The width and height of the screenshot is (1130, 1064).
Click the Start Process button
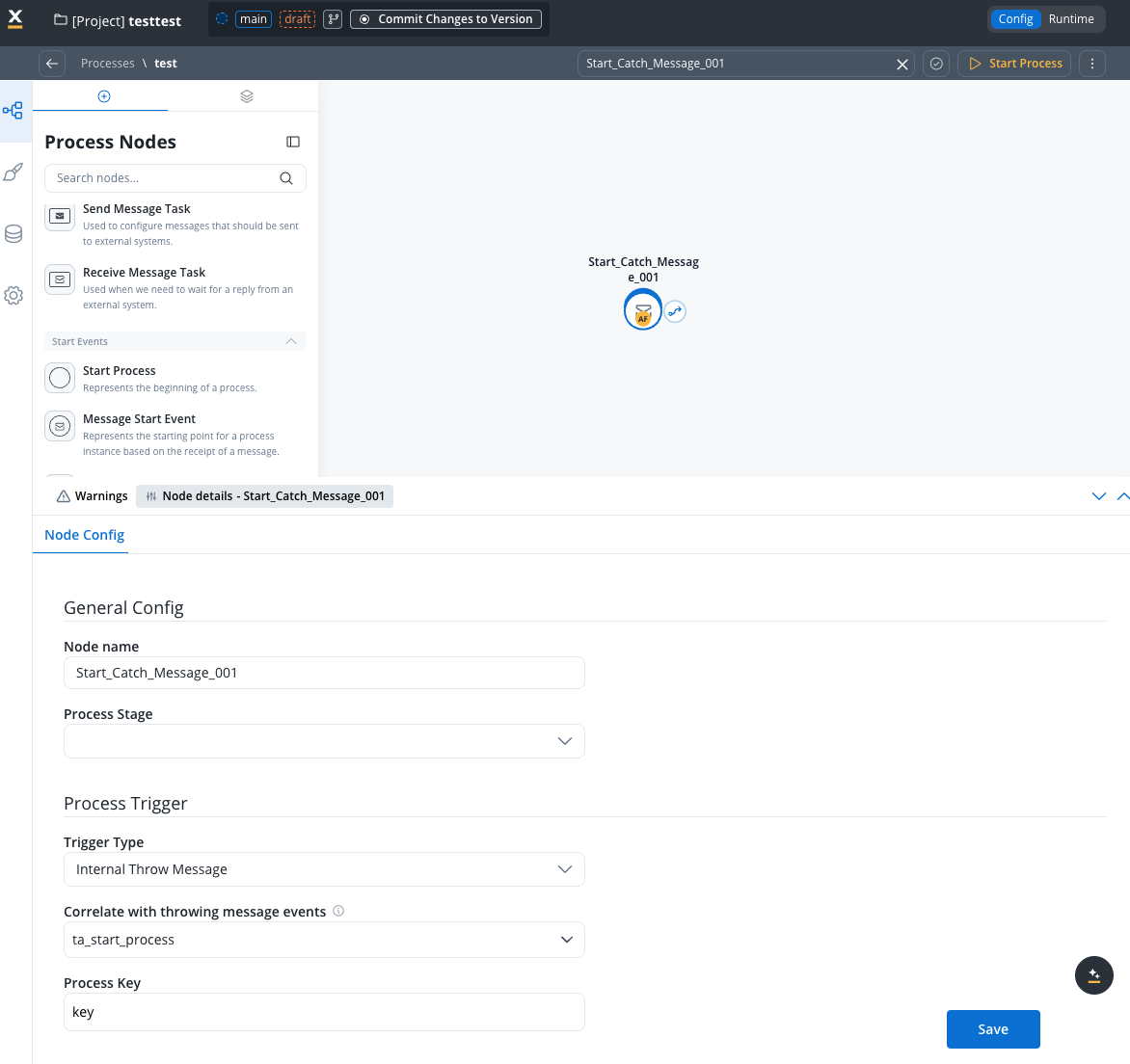click(x=1014, y=64)
